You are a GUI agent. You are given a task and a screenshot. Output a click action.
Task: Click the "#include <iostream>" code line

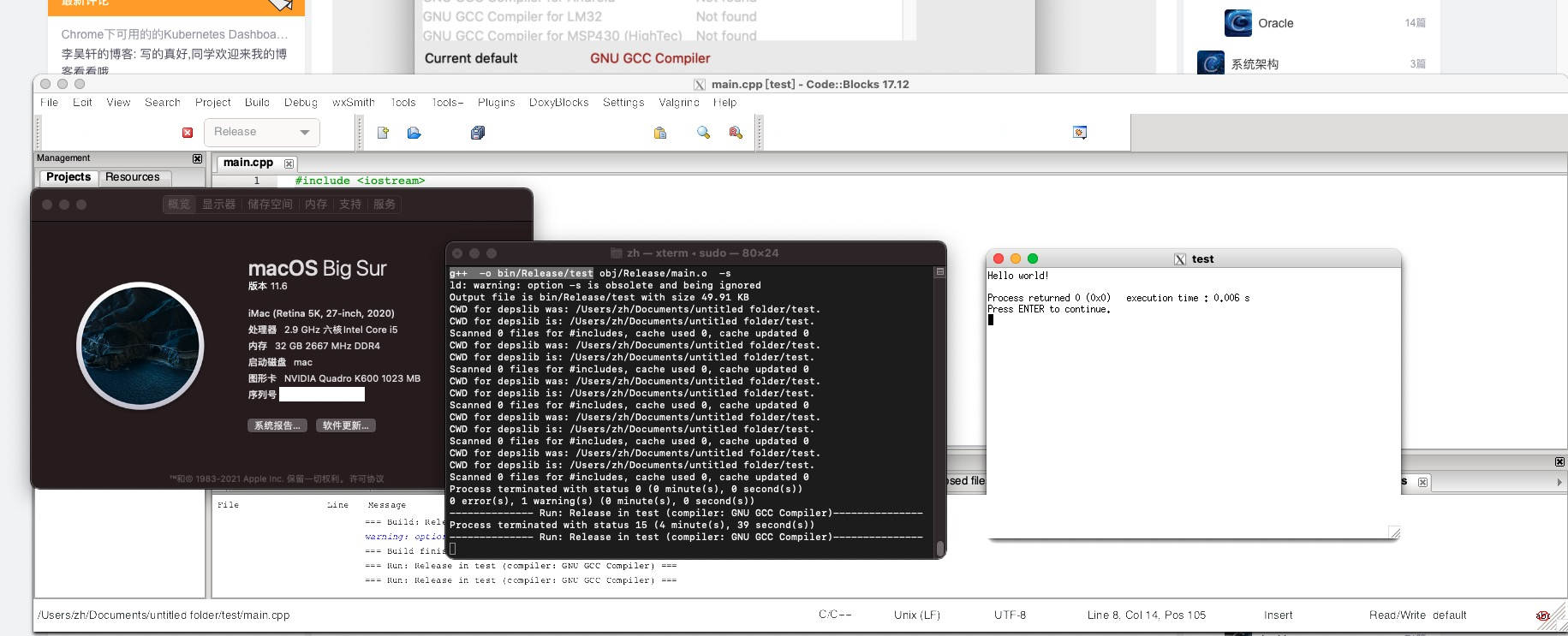pyautogui.click(x=360, y=181)
